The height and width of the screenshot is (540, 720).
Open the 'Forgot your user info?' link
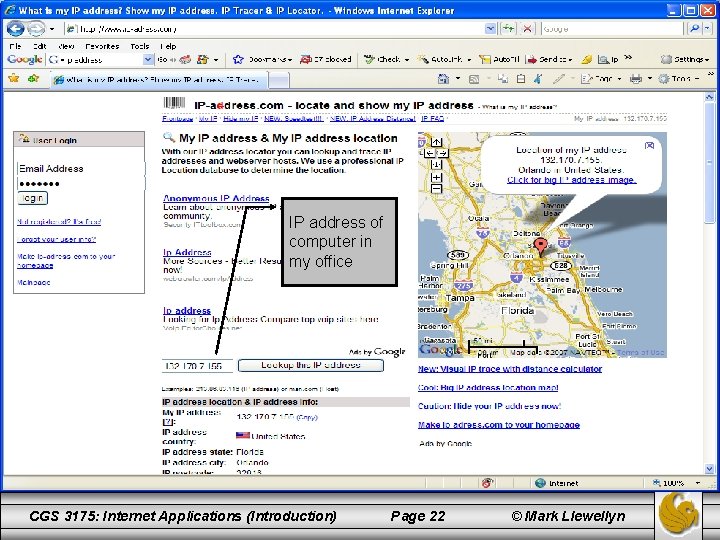pyautogui.click(x=56, y=239)
